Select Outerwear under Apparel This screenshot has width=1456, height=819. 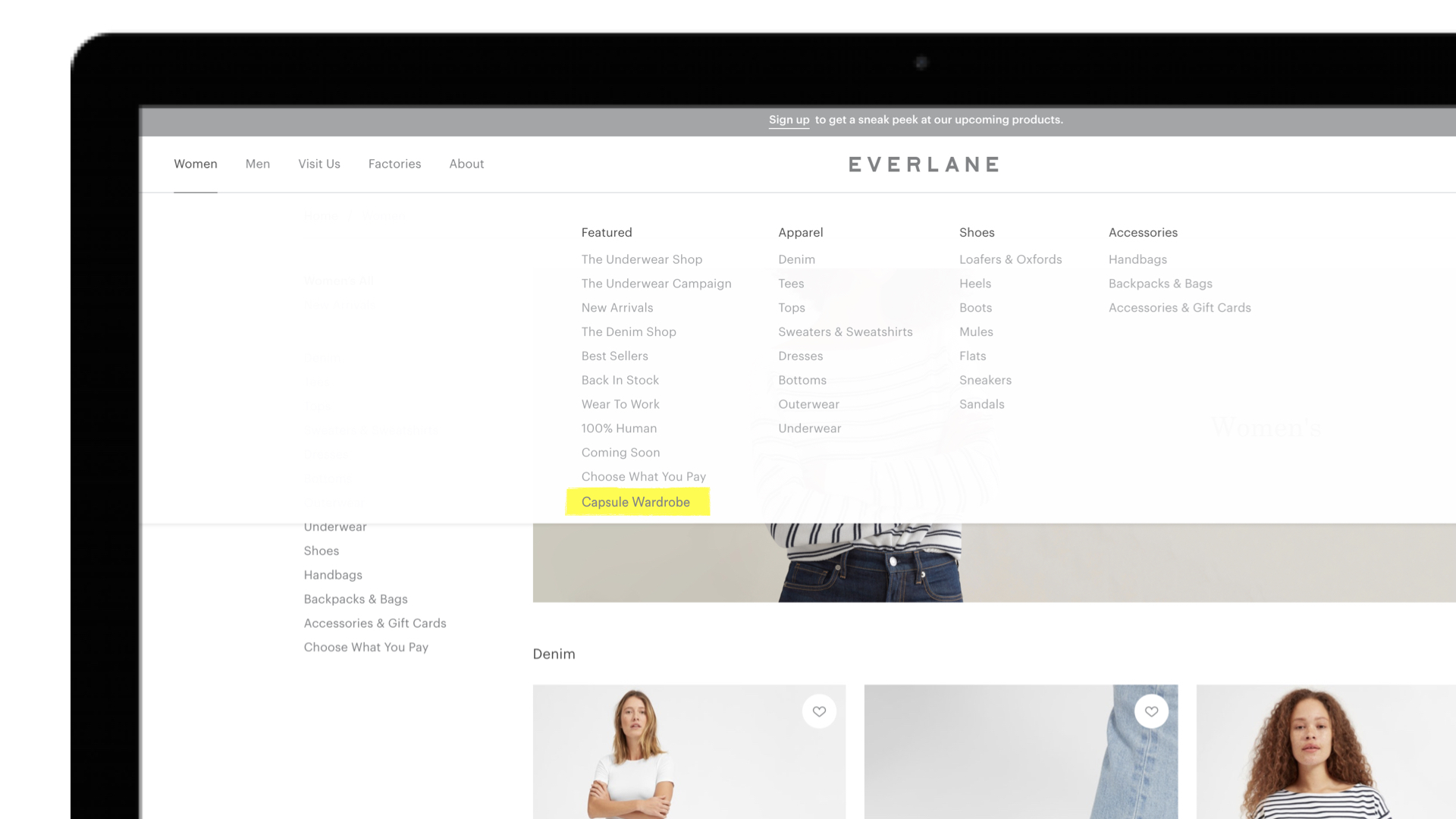point(808,404)
